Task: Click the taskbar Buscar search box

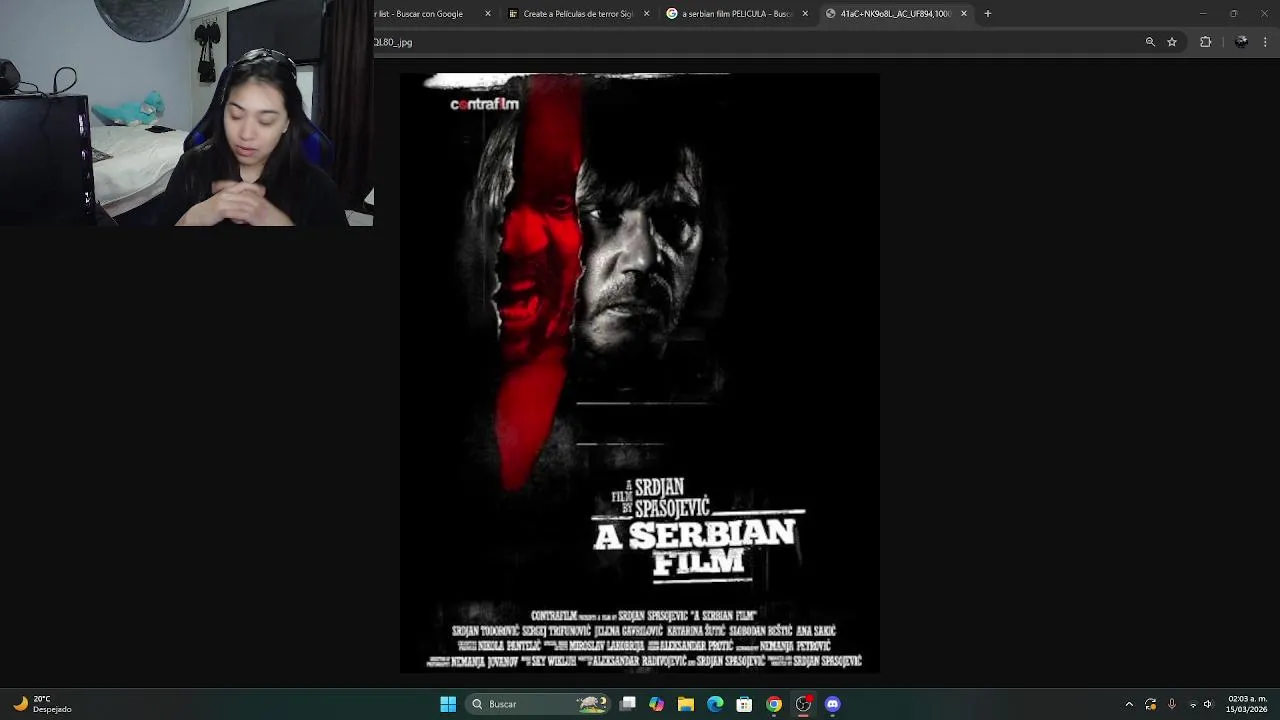Action: (x=539, y=704)
